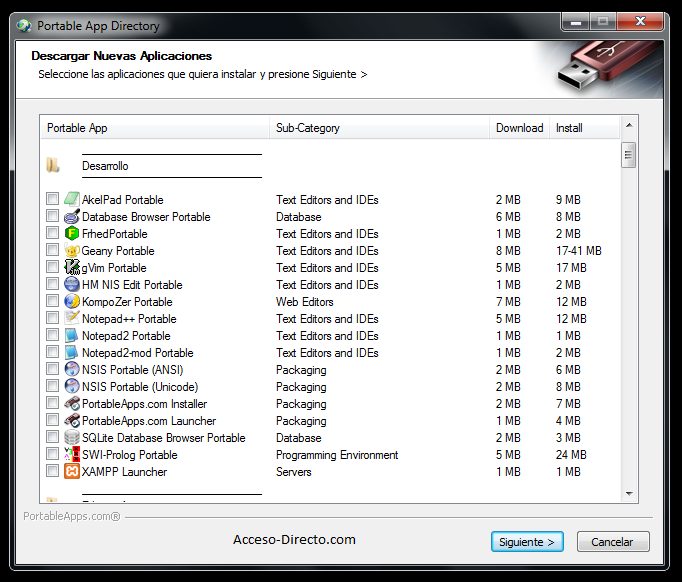Check the KompoZer Portable checkbox
This screenshot has height=582, width=682.
[x=52, y=301]
